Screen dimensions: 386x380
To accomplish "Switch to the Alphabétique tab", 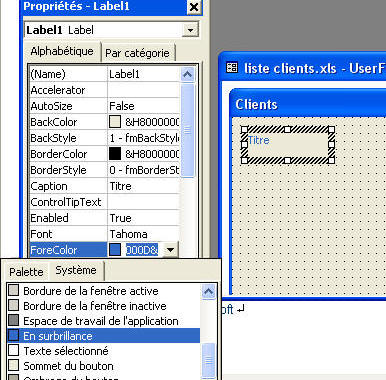I will coord(62,51).
